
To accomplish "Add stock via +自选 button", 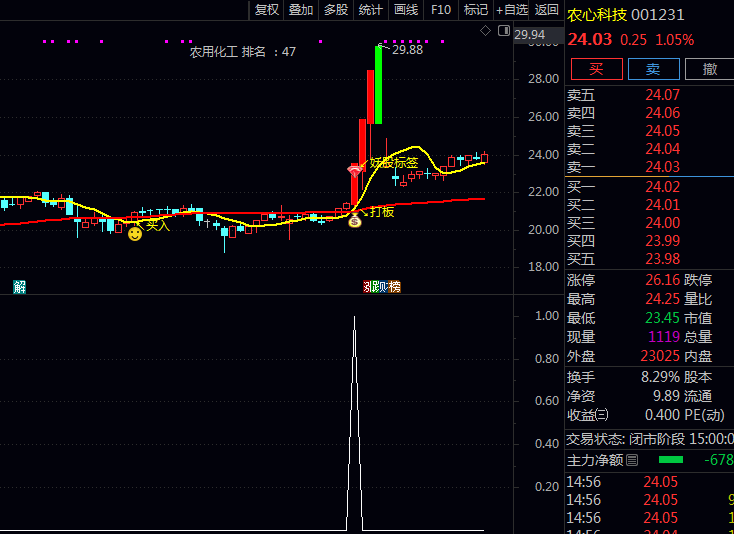I will [512, 10].
